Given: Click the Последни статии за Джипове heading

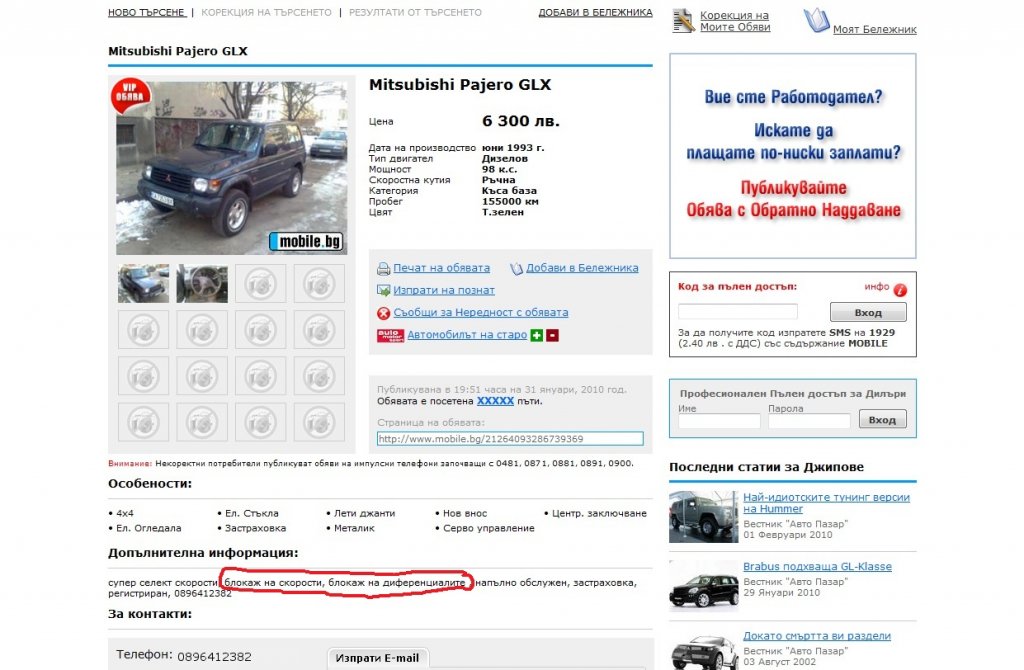Looking at the screenshot, I should [x=766, y=467].
